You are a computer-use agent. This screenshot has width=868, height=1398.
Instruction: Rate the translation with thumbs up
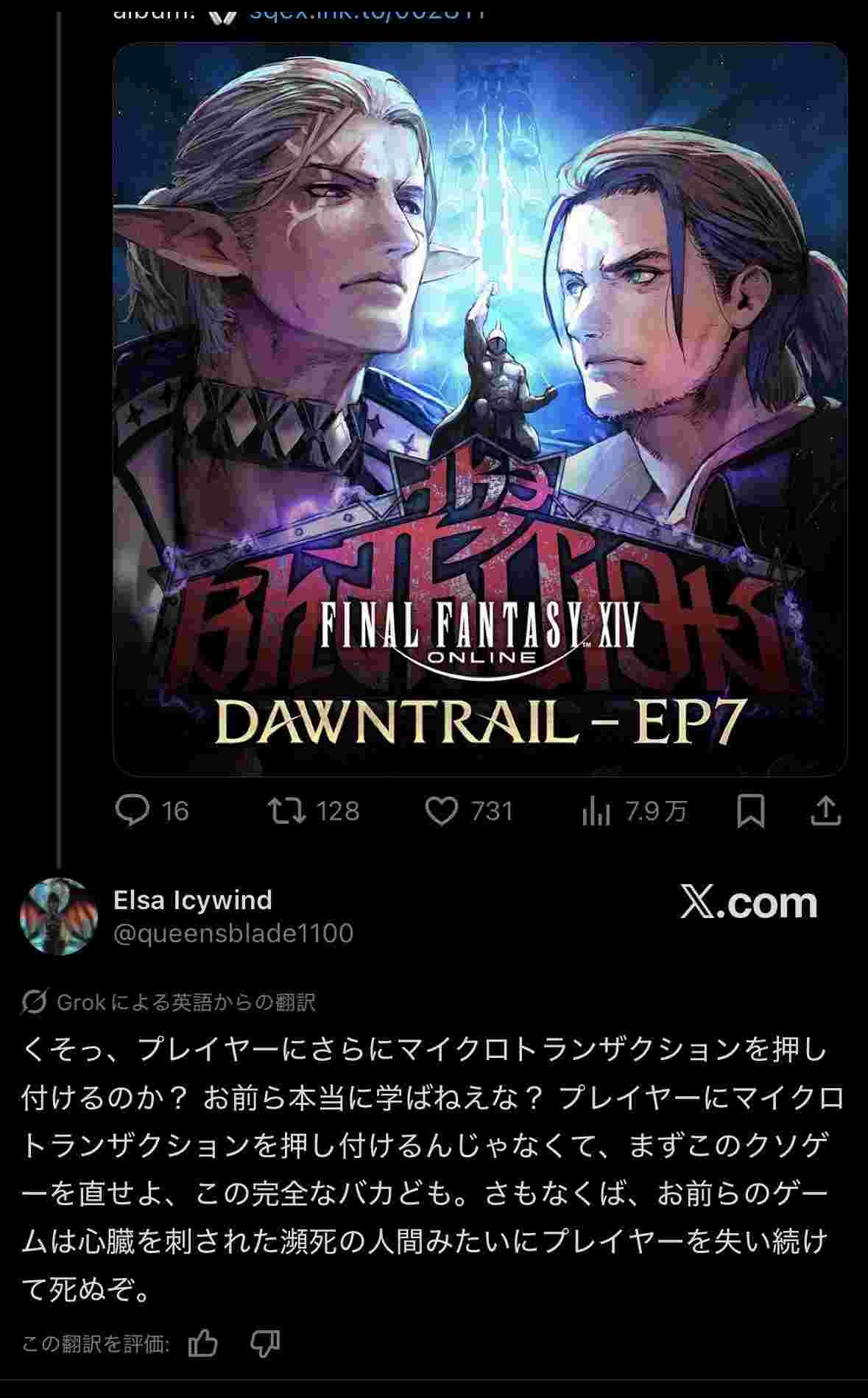pos(202,1343)
